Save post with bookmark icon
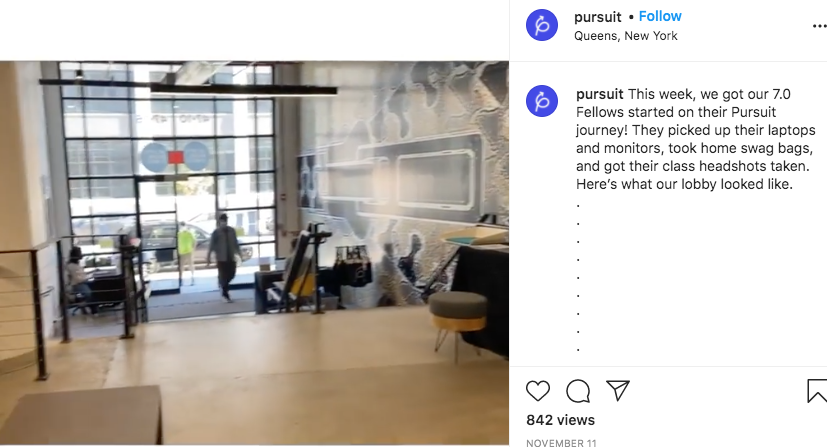 pyautogui.click(x=817, y=391)
